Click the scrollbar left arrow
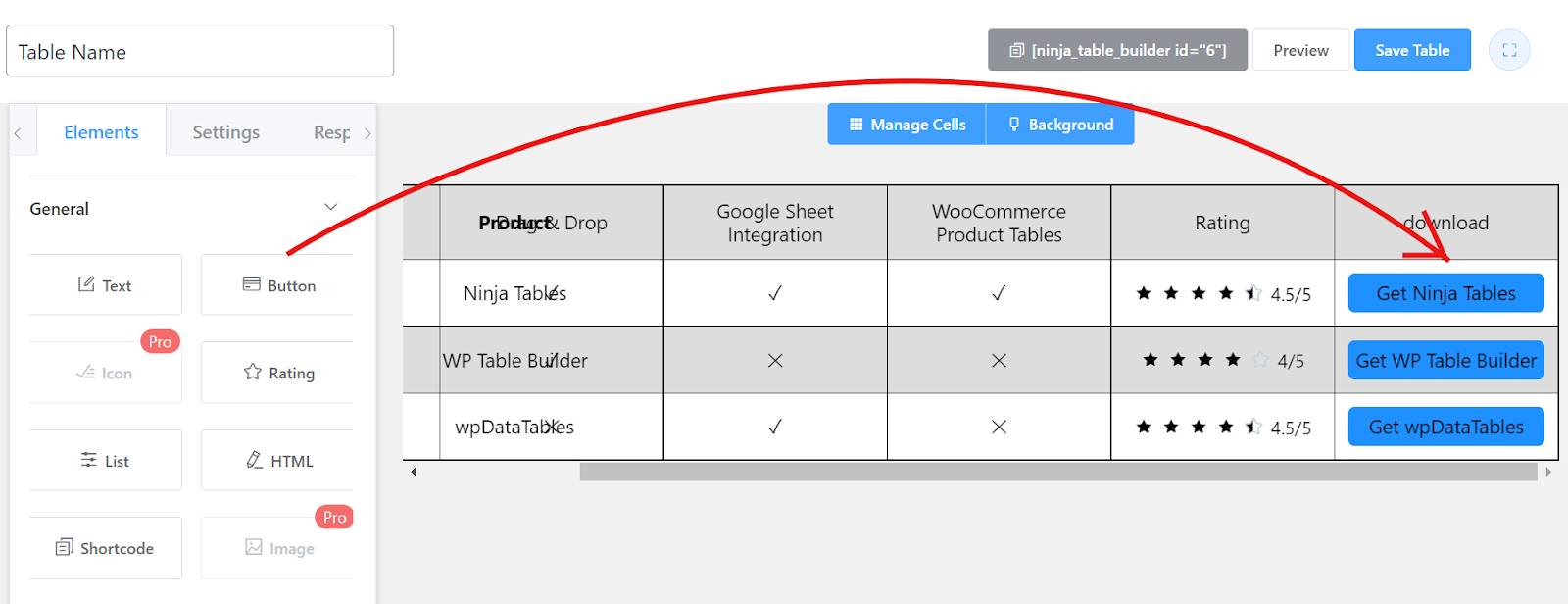Viewport: 1568px width, 604px height. pyautogui.click(x=414, y=472)
